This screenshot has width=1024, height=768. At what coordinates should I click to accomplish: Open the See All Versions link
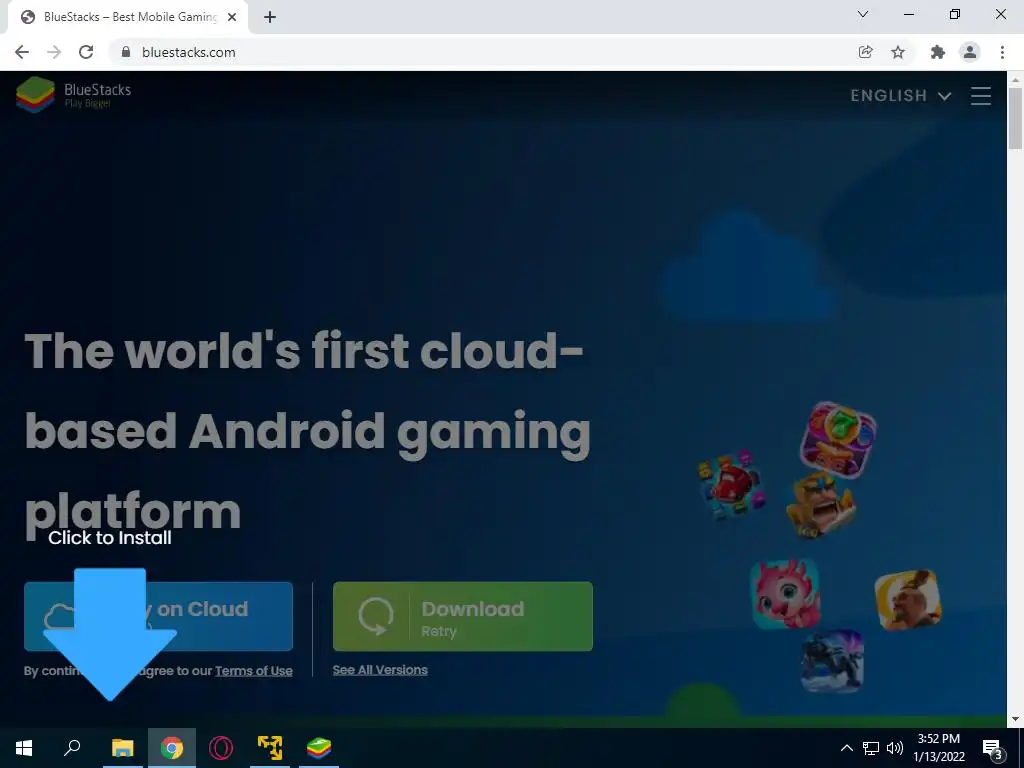coord(380,670)
